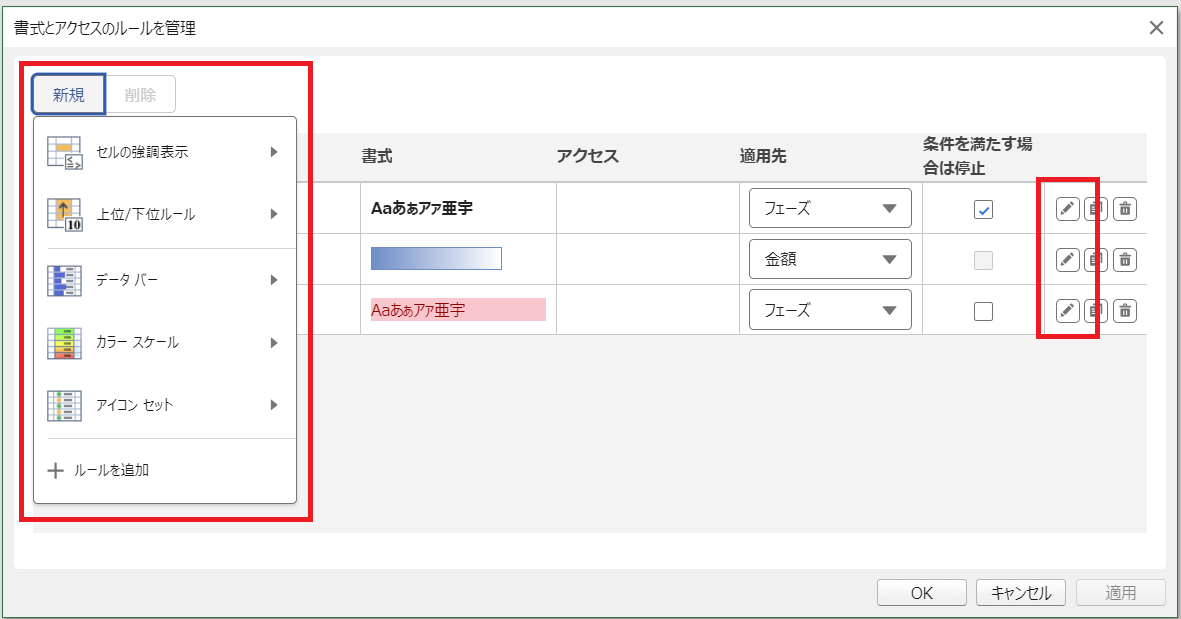Close the rule manager dialog with X
The height and width of the screenshot is (619, 1181).
(x=1156, y=28)
